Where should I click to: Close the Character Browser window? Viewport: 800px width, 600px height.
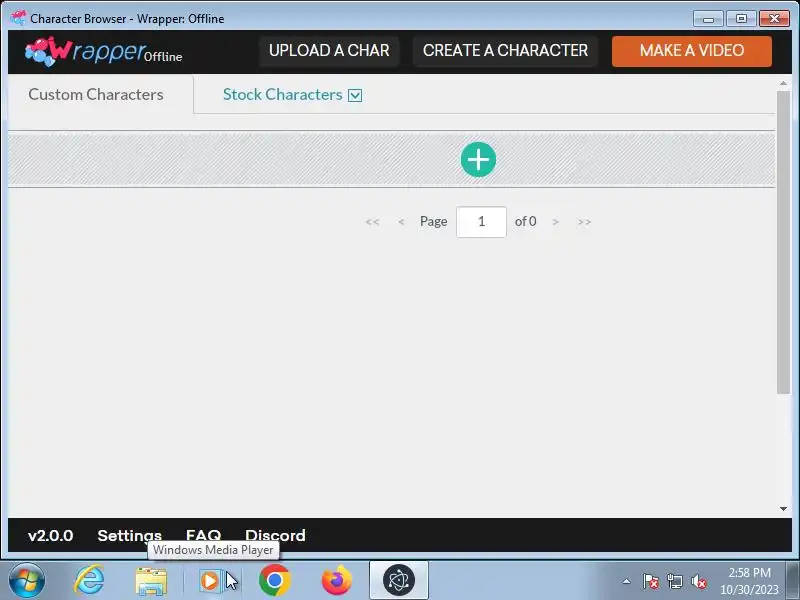click(774, 19)
